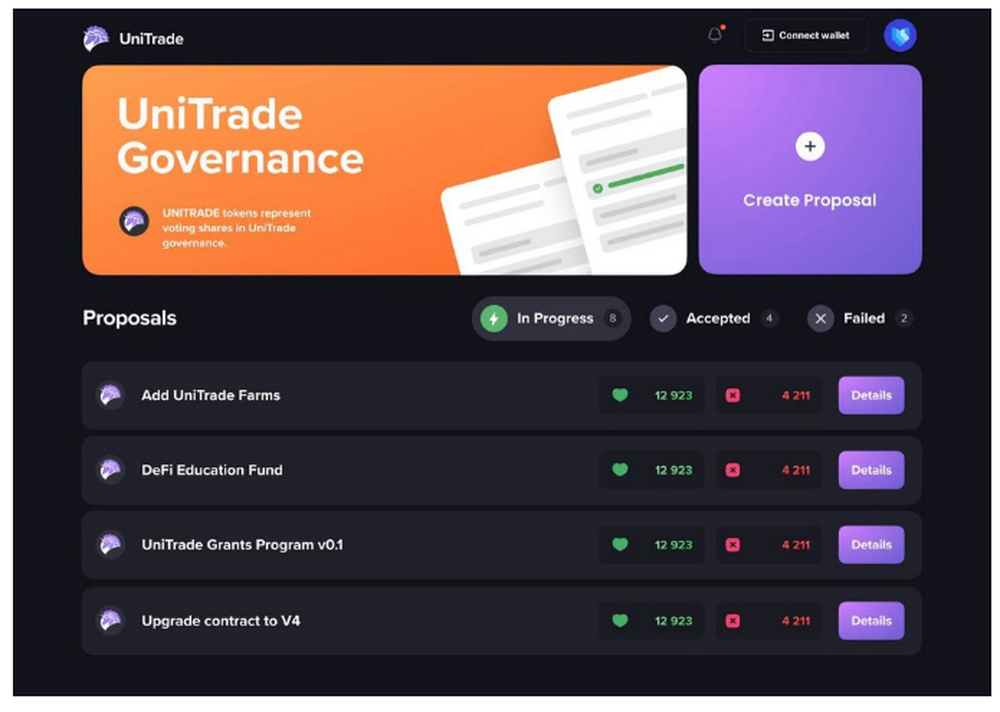
Task: Upvote Upgrade contract to V4 proposal
Action: click(621, 621)
